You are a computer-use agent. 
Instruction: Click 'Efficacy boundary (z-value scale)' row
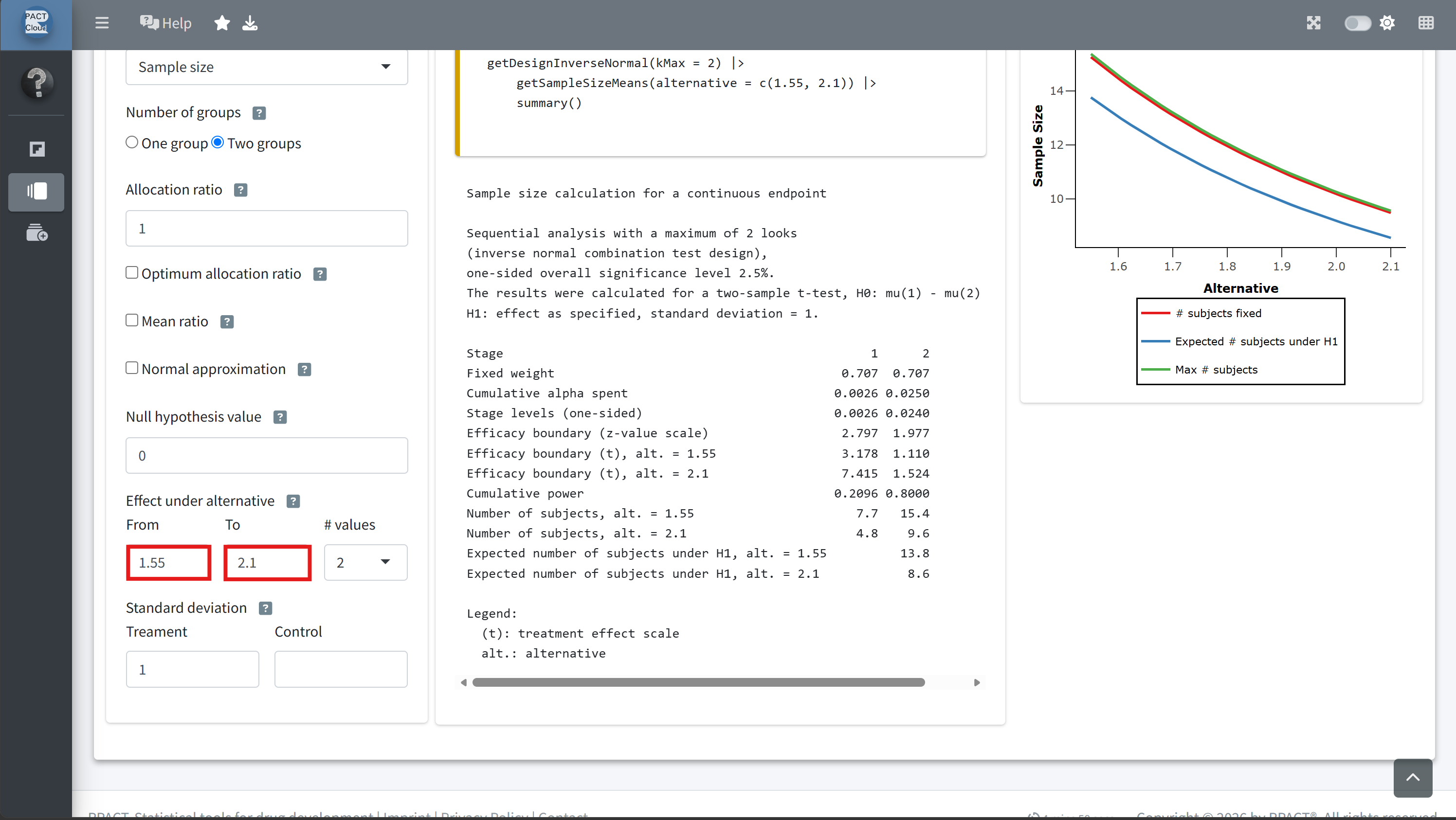coord(698,433)
